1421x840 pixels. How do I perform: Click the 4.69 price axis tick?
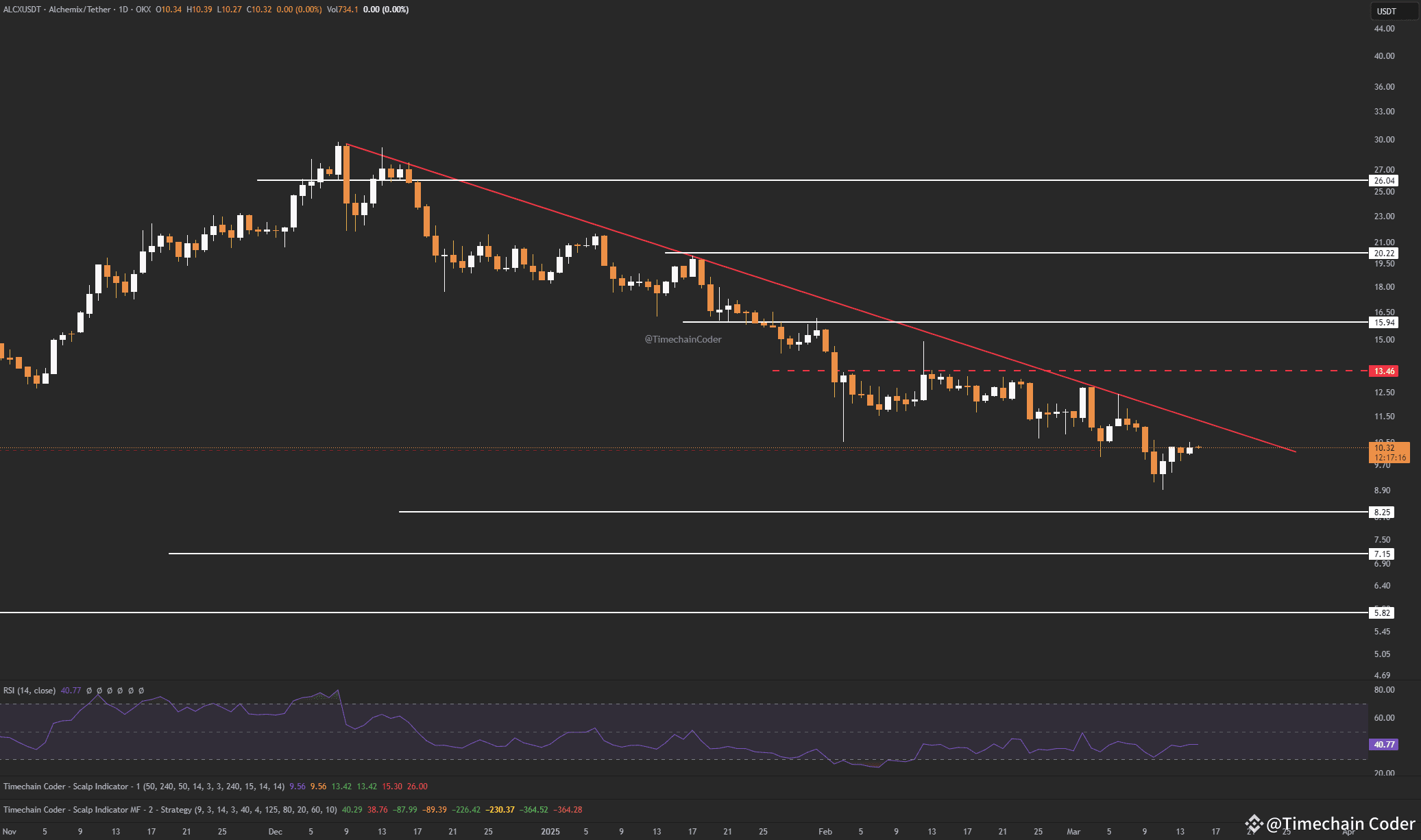tap(1382, 675)
